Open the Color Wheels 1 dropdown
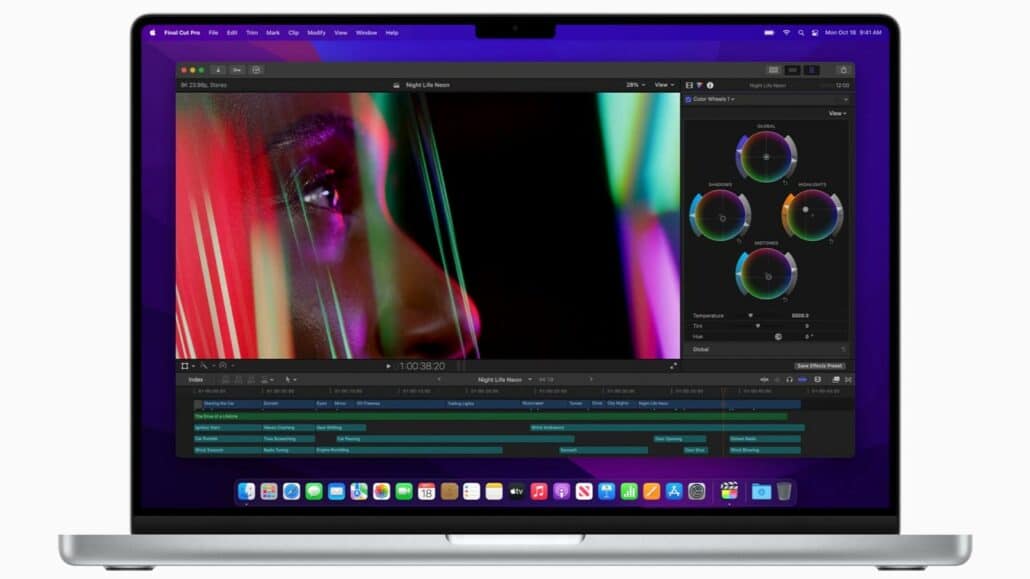The image size is (1030, 579). click(x=733, y=99)
